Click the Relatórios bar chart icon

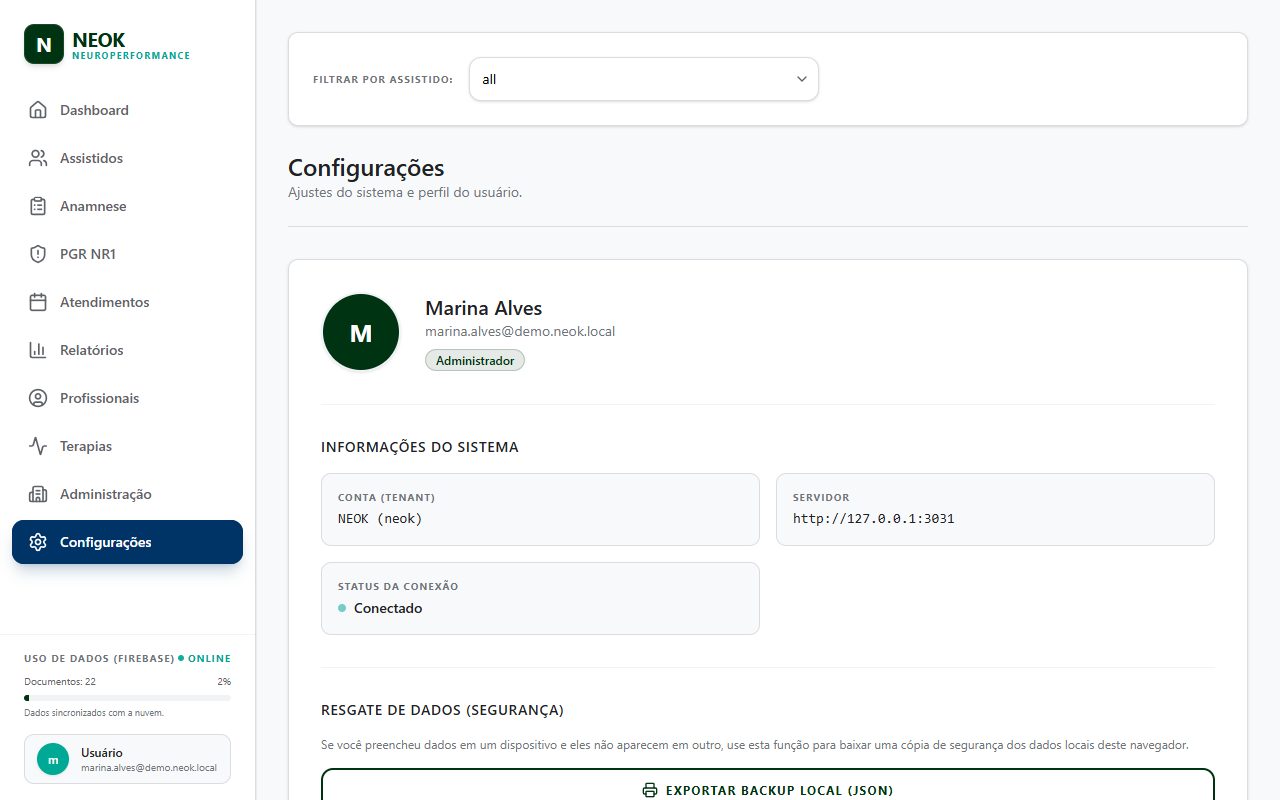click(x=38, y=350)
